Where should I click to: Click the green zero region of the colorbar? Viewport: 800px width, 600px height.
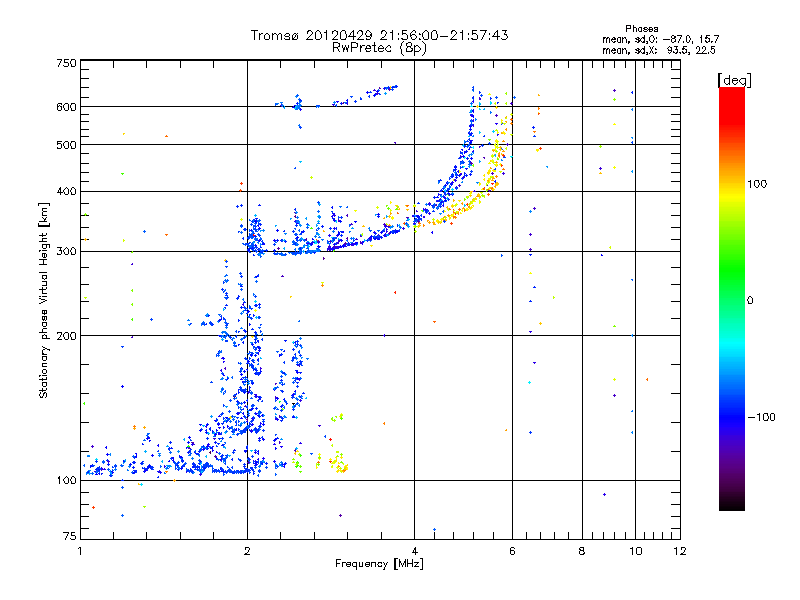click(732, 299)
